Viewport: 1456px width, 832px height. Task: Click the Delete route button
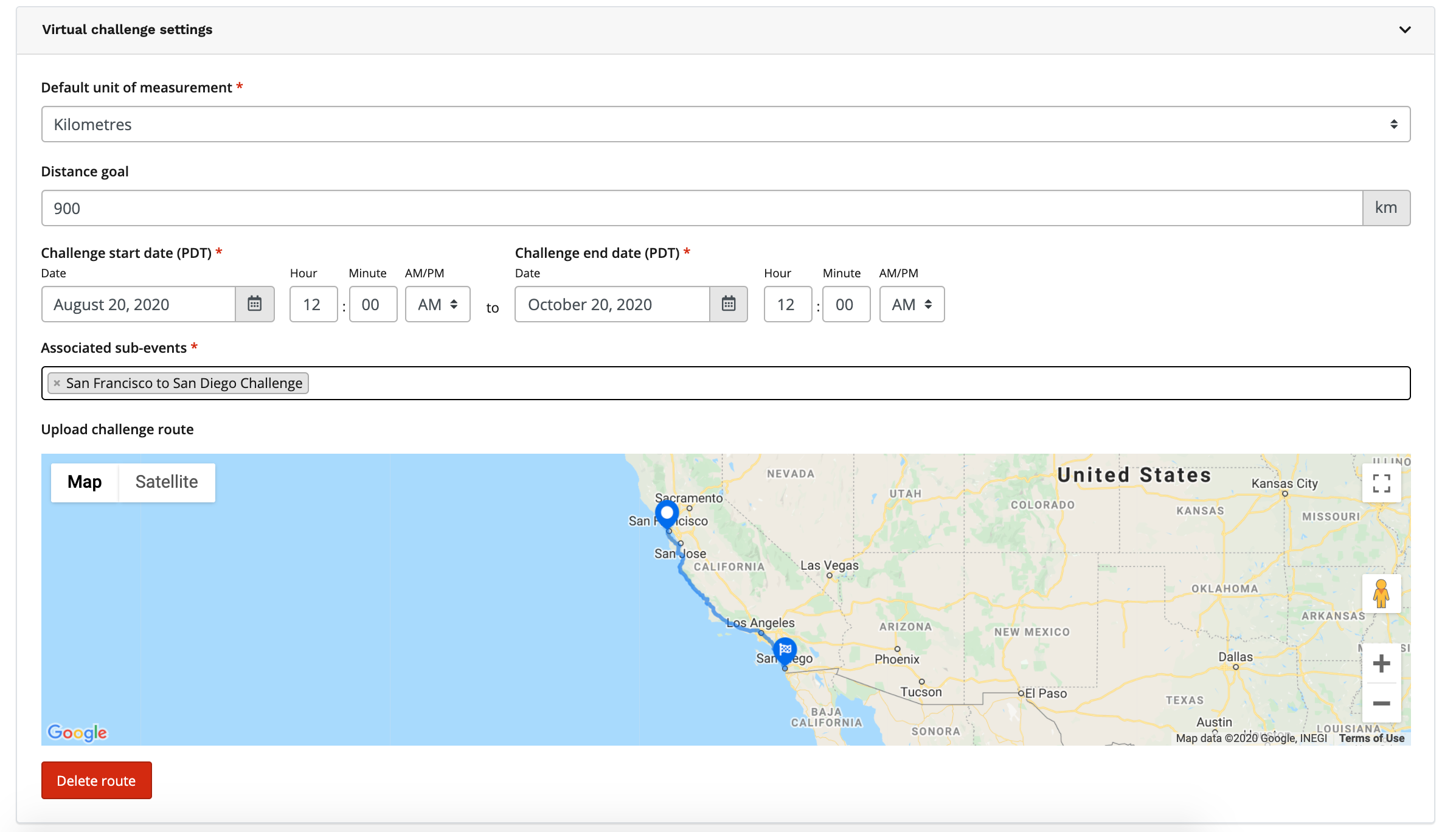[x=96, y=780]
